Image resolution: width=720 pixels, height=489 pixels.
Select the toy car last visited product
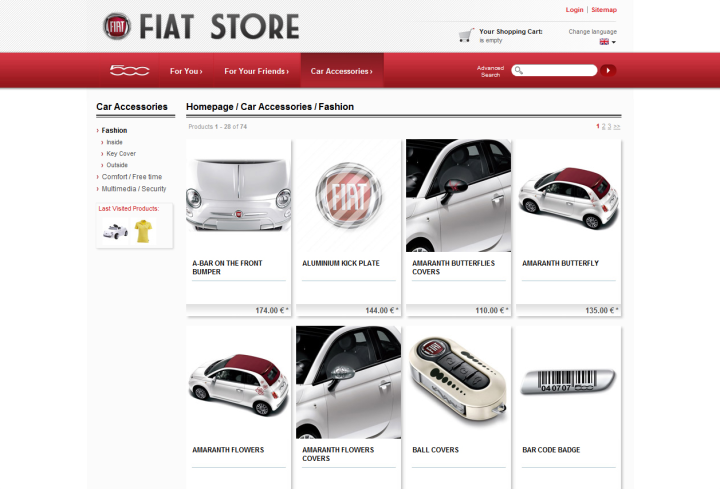pyautogui.click(x=116, y=231)
